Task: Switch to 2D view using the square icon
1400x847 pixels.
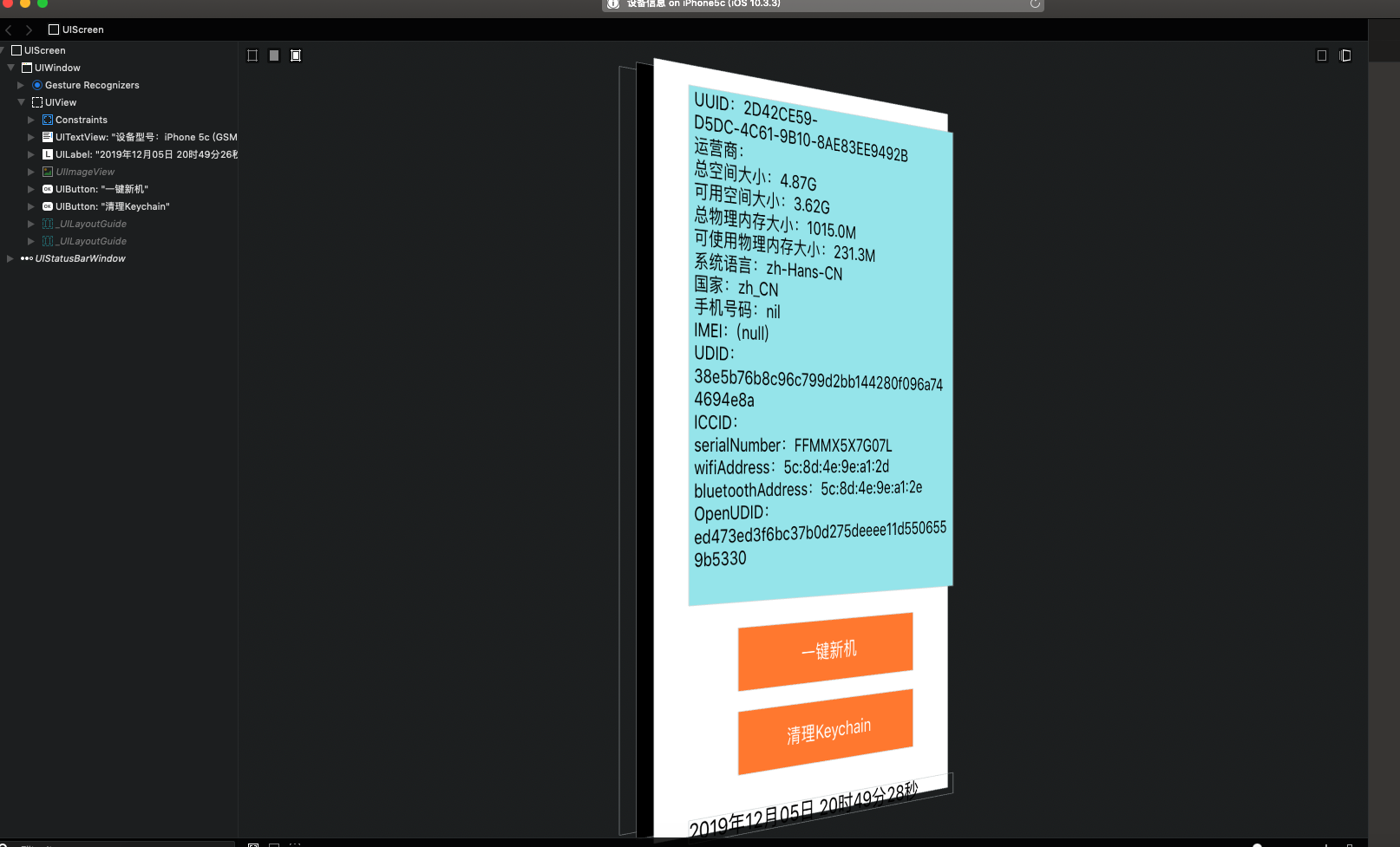Action: (x=1322, y=55)
